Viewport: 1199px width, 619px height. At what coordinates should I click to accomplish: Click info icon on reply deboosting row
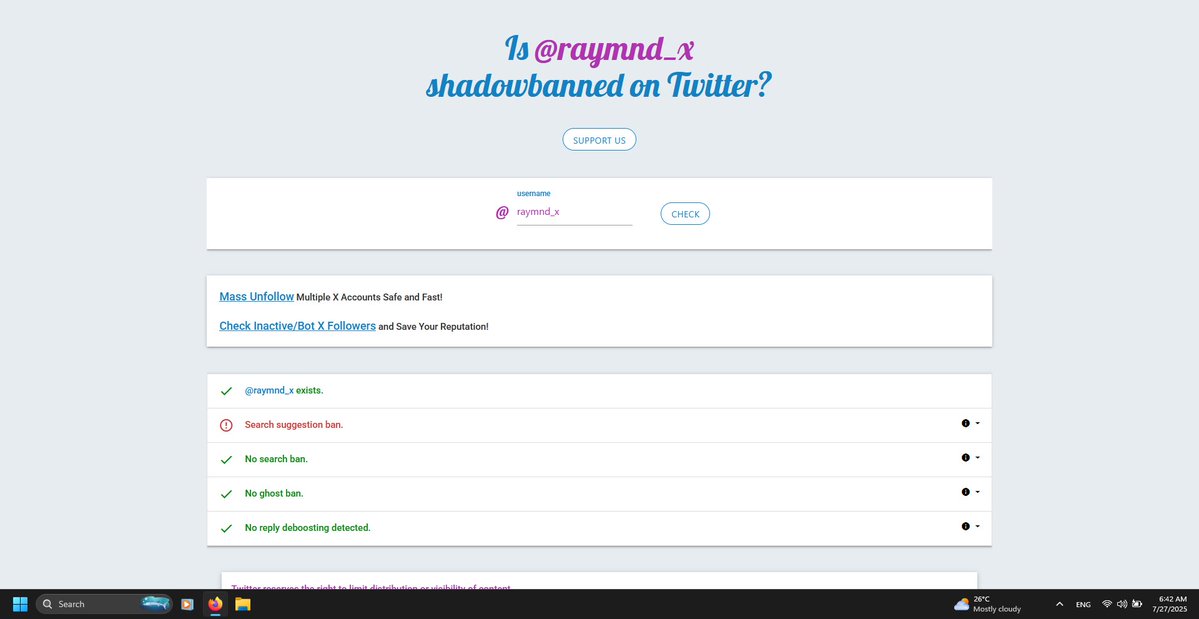pos(966,527)
